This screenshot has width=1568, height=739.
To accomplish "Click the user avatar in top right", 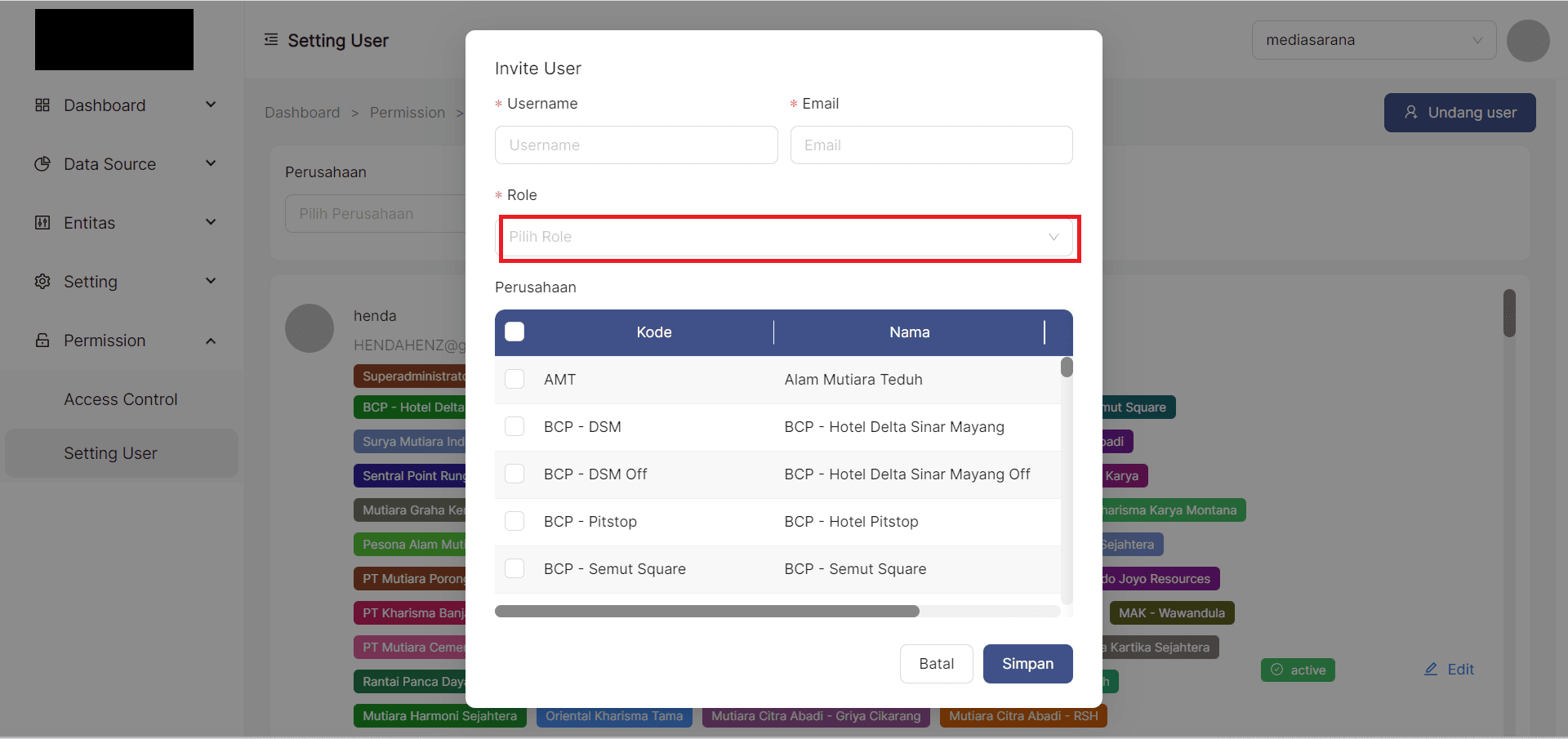I will point(1527,41).
